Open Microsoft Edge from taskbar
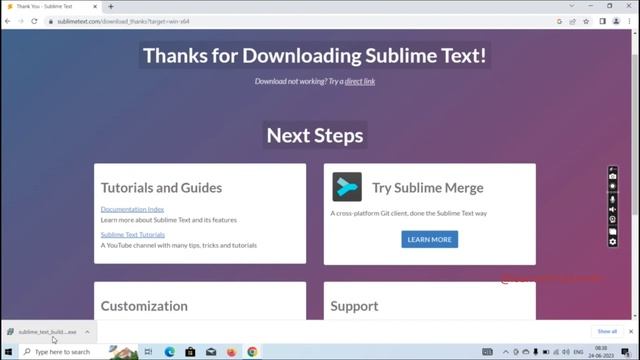This screenshot has width=640, height=360. coord(169,351)
